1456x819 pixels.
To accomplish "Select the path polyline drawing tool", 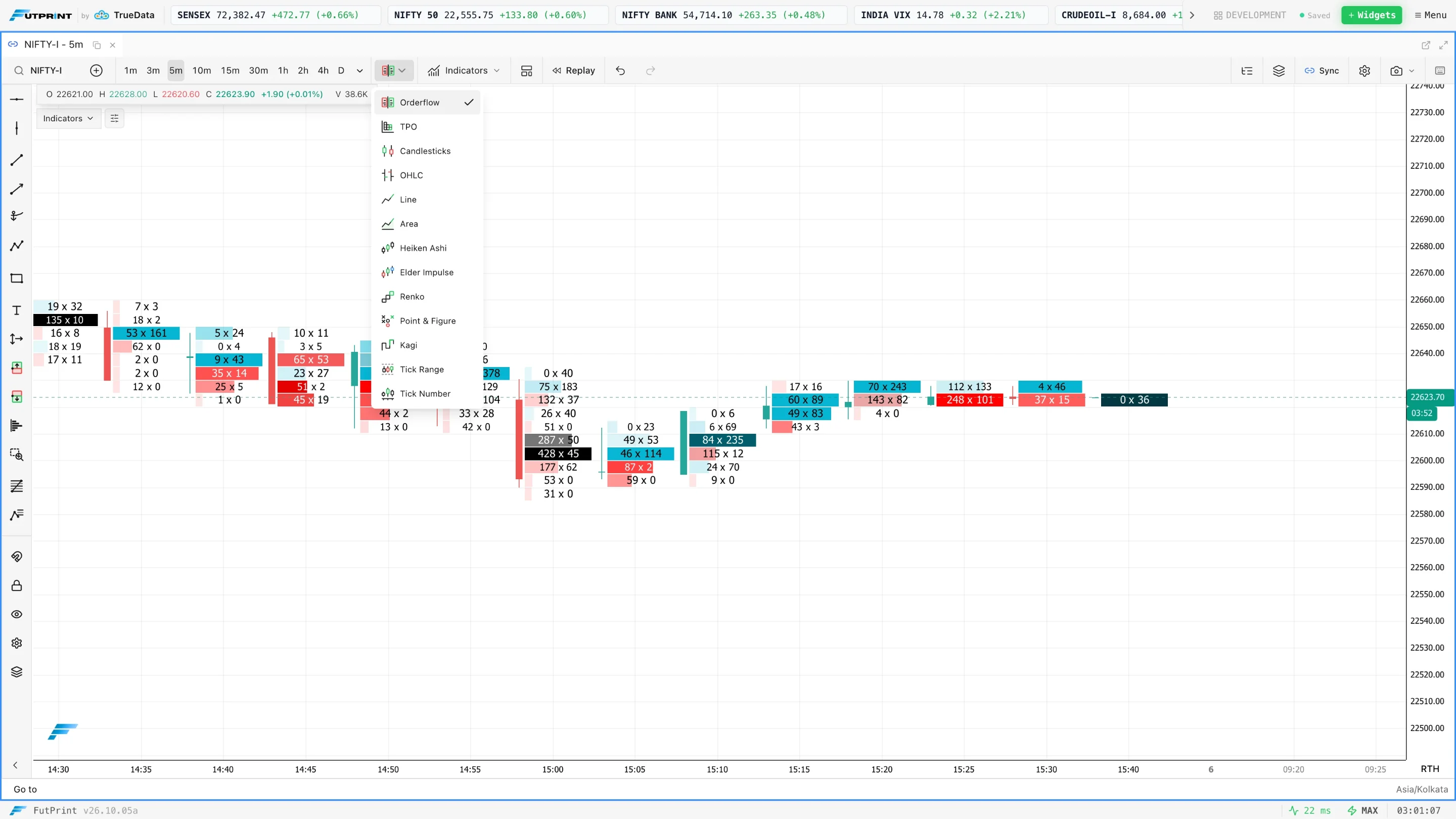I will point(16,245).
